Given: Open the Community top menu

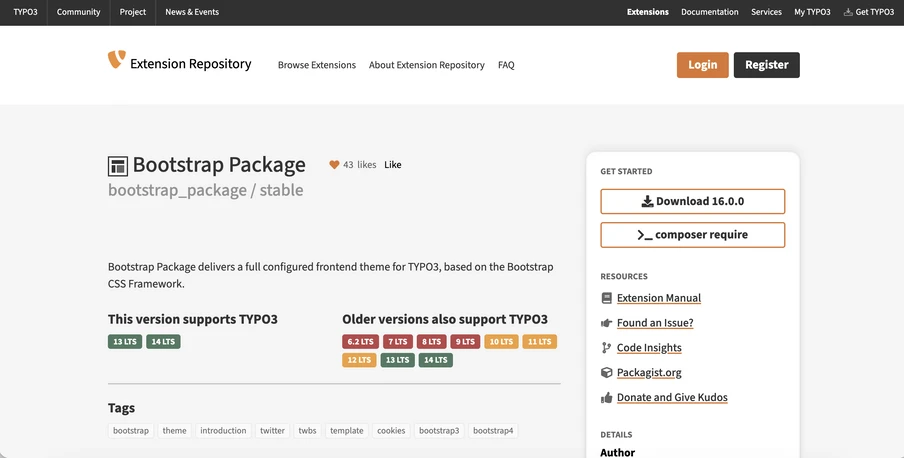Looking at the screenshot, I should point(78,12).
